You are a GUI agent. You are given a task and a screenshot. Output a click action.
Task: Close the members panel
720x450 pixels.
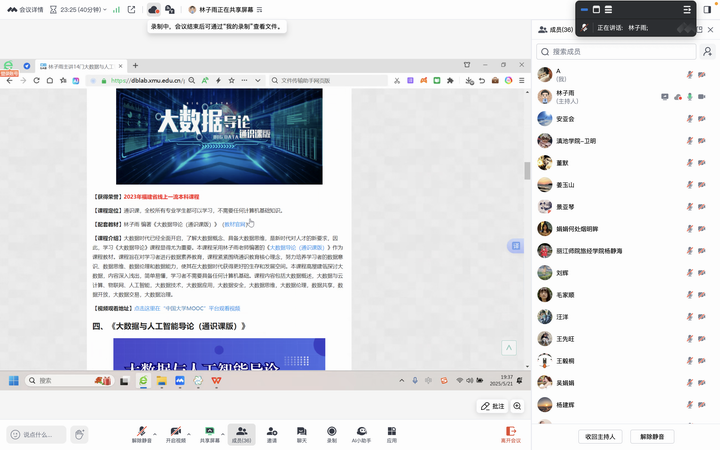tap(710, 29)
